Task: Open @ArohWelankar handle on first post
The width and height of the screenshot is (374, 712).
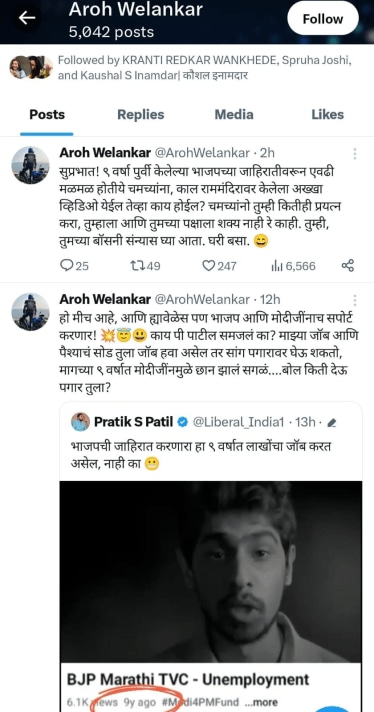Action: (202, 153)
